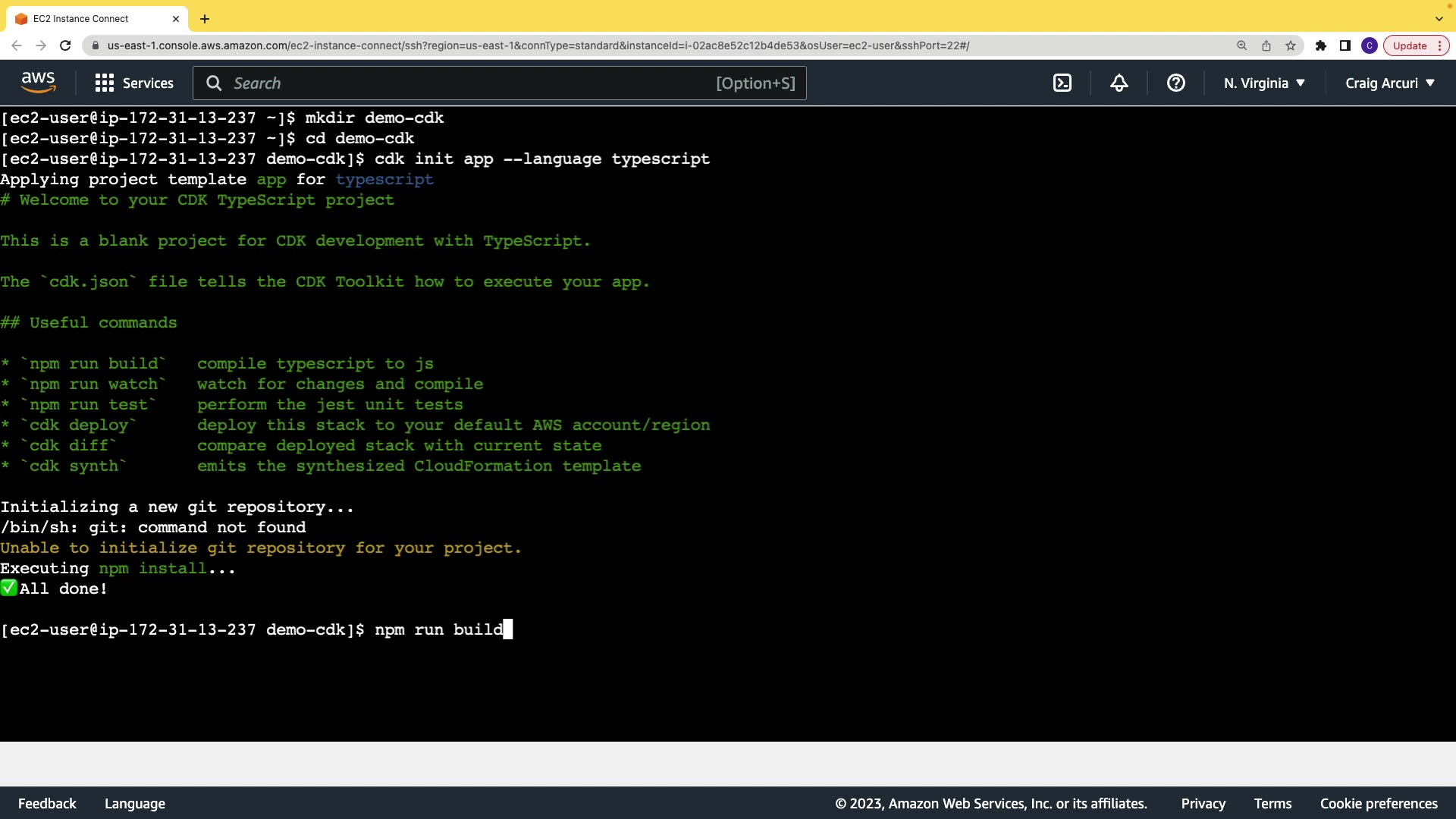Open the browser extensions puzzle icon
Viewport: 1456px width, 819px height.
pos(1321,45)
